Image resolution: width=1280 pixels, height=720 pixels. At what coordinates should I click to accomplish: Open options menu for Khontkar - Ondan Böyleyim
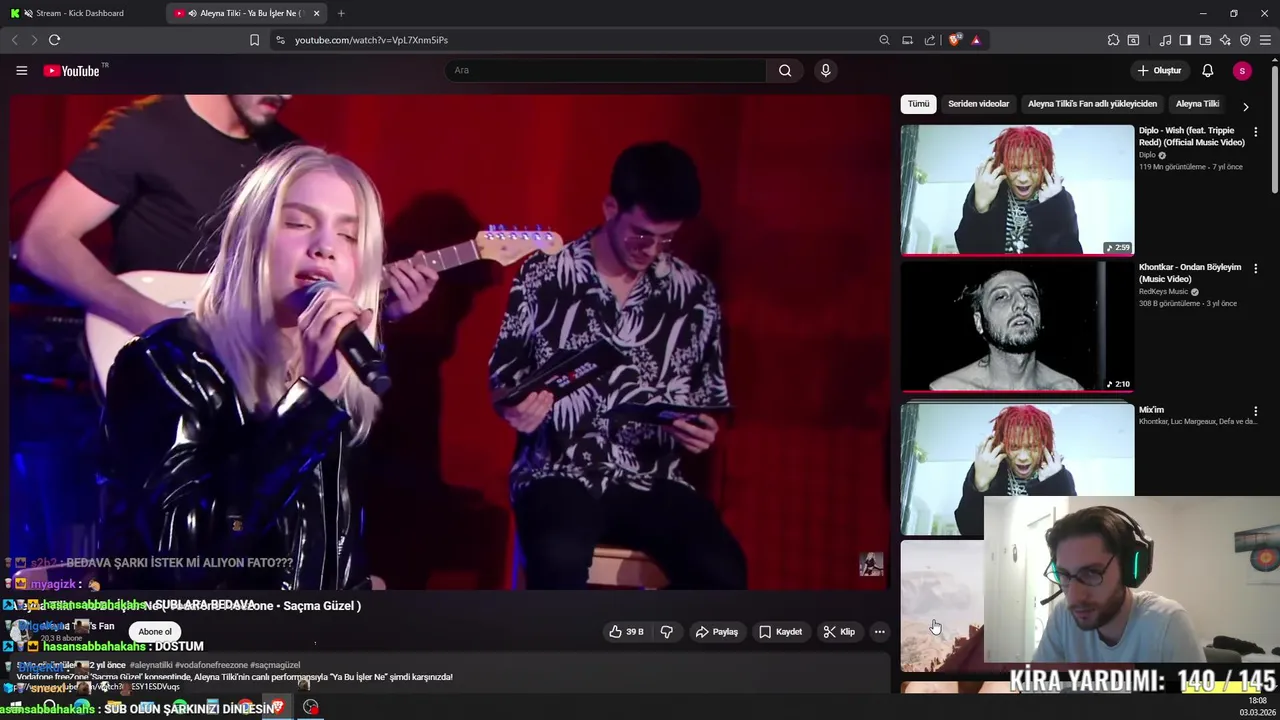coord(1256,268)
